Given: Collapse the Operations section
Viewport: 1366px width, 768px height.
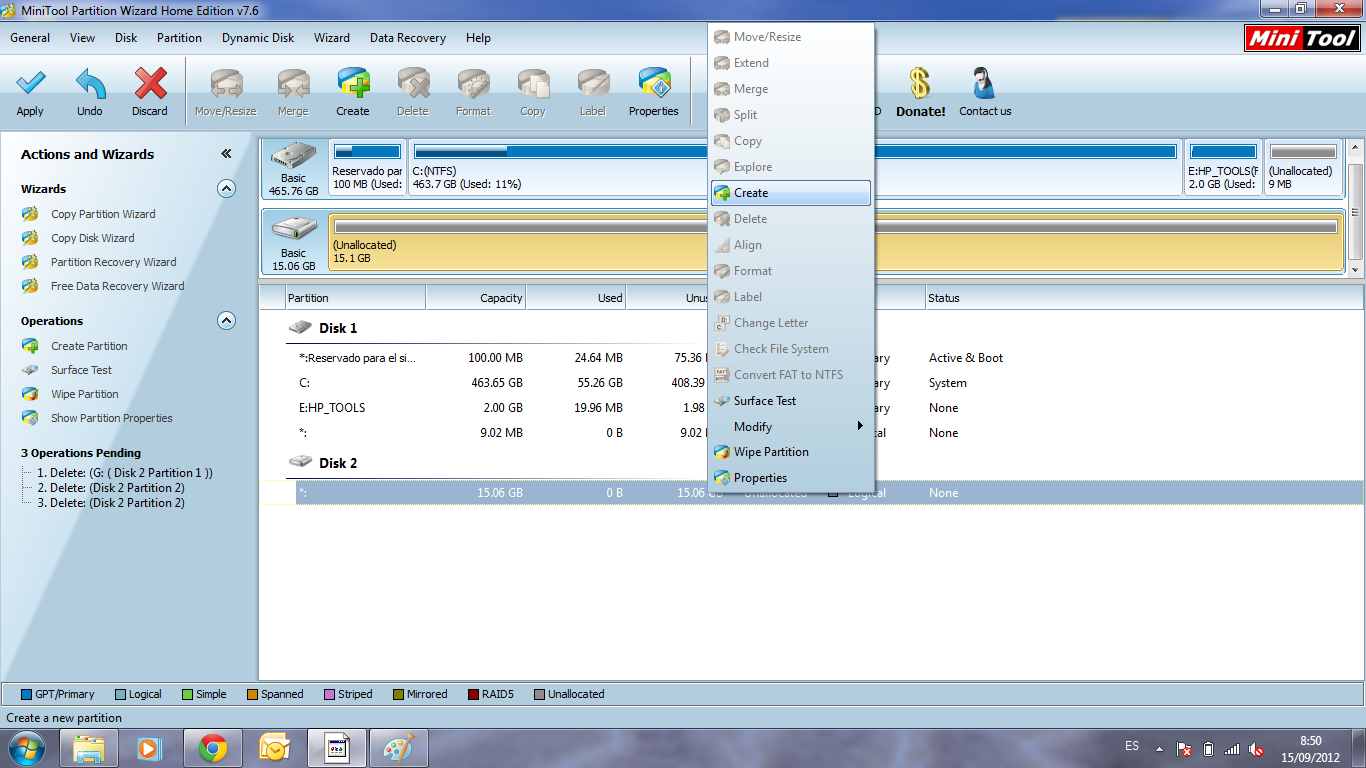Looking at the screenshot, I should 227,321.
